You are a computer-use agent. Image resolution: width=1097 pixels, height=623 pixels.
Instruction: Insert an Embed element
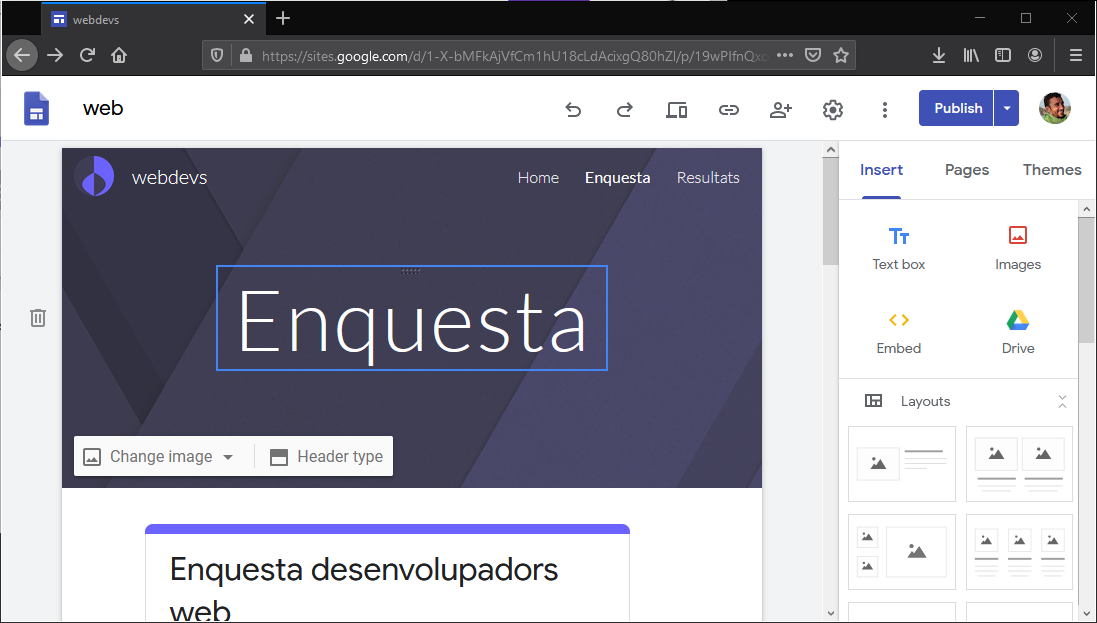point(898,332)
